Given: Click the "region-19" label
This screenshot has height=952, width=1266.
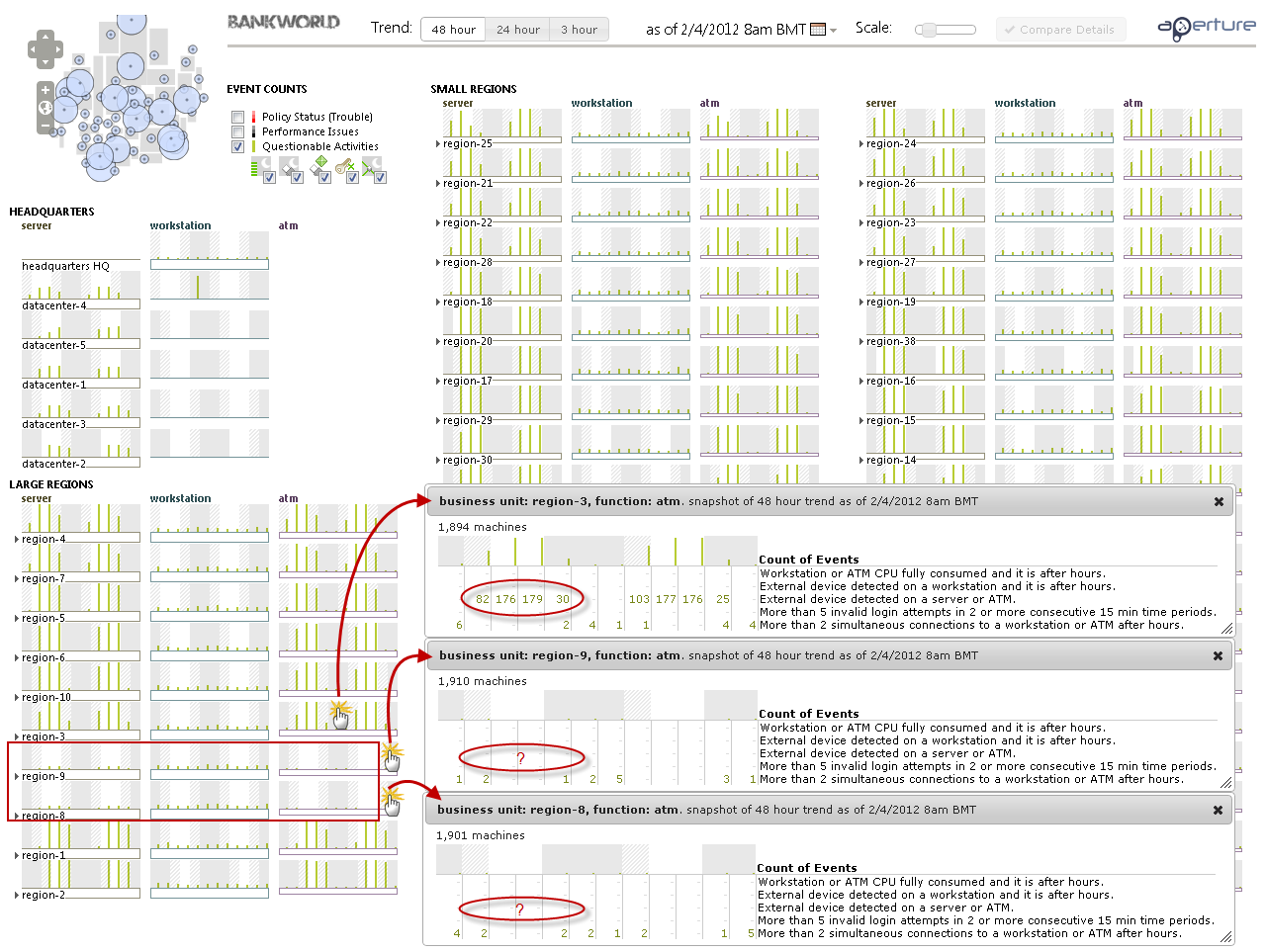Looking at the screenshot, I should (891, 302).
